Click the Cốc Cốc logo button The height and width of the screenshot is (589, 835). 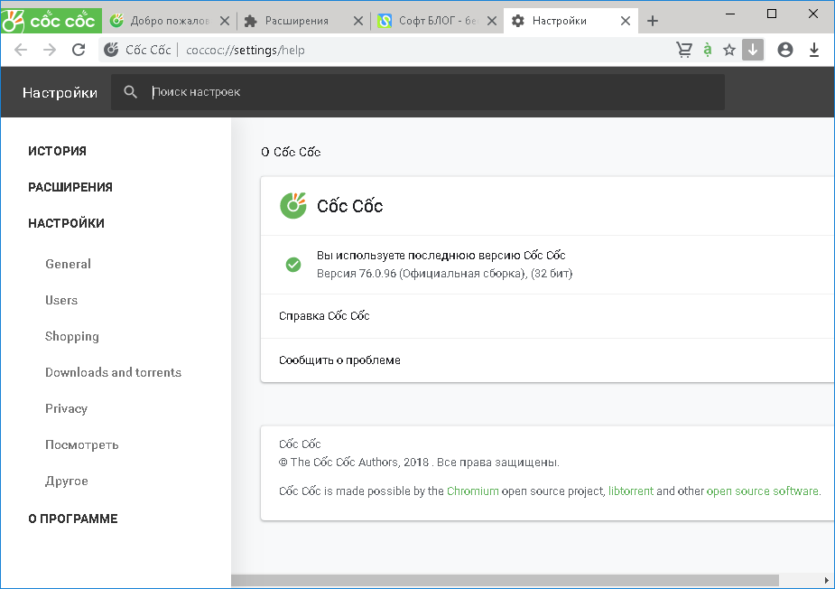[51, 20]
